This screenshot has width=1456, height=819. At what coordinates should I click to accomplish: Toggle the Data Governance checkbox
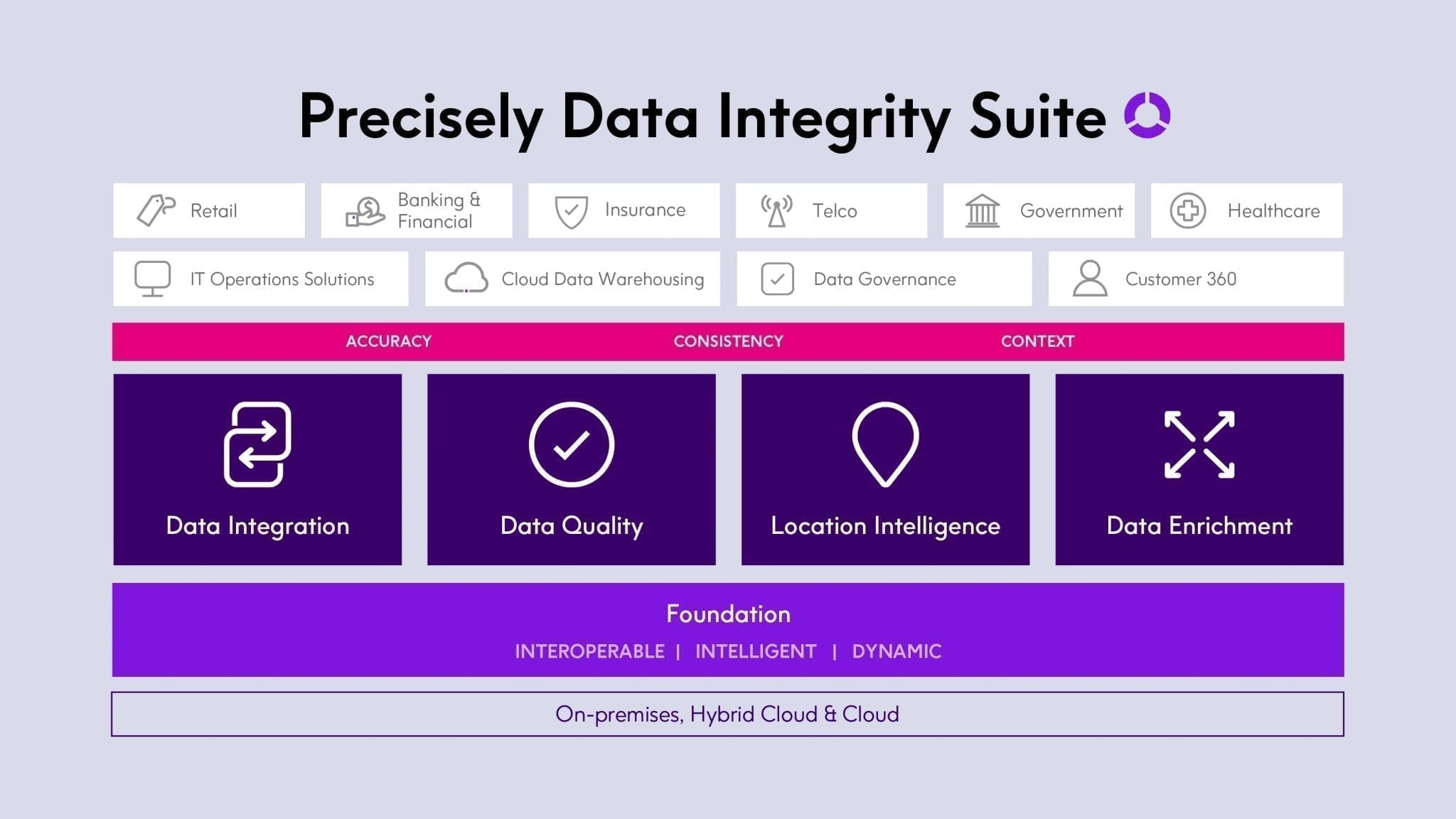click(x=779, y=280)
